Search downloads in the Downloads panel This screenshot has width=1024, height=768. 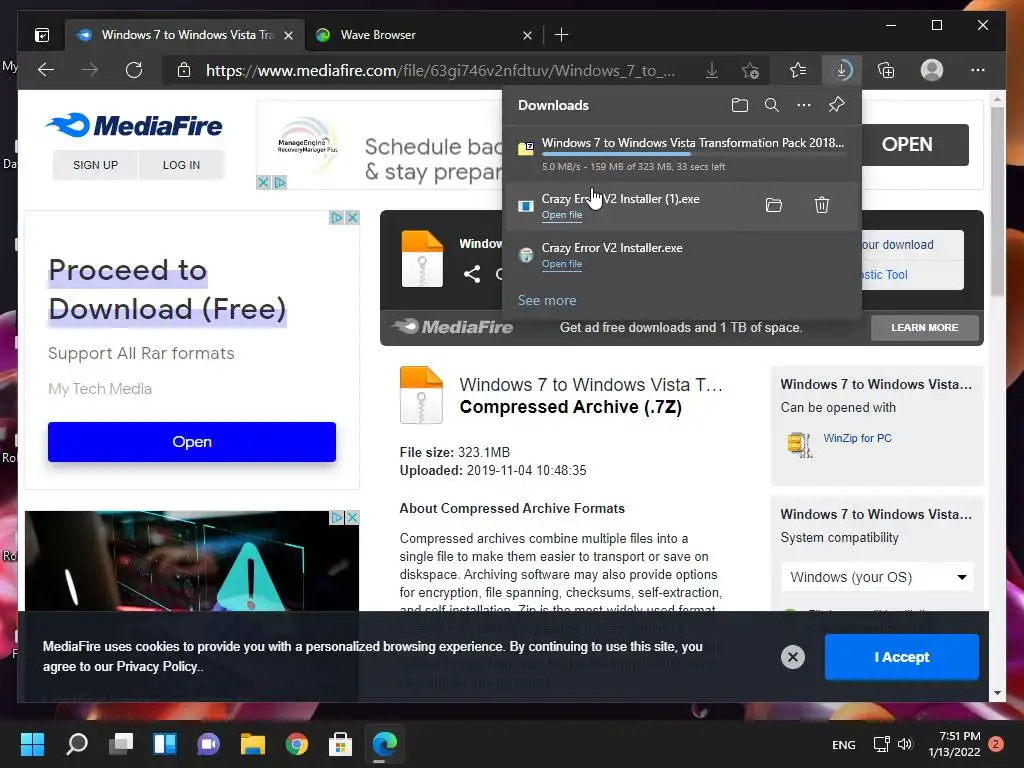[771, 105]
